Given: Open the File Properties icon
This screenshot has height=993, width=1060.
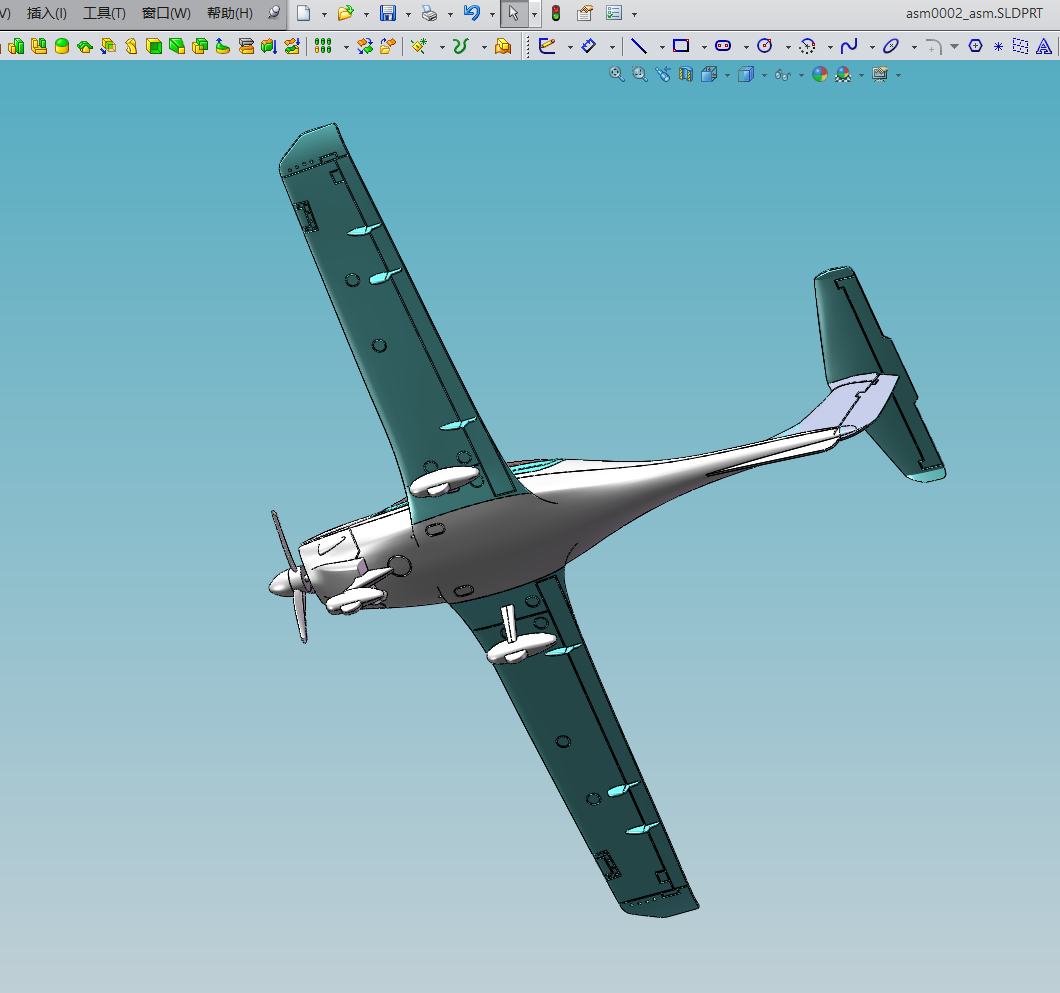Looking at the screenshot, I should [585, 14].
